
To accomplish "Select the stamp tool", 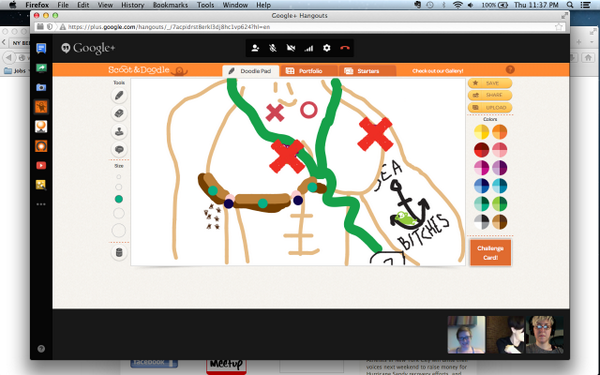I will coord(119,131).
